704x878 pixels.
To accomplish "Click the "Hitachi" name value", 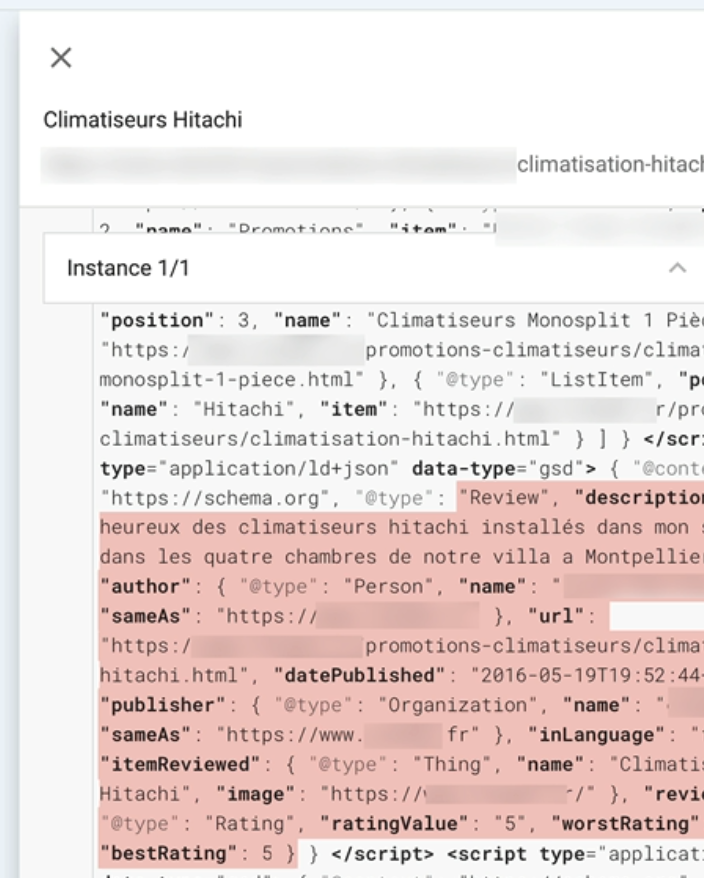I will (x=243, y=409).
